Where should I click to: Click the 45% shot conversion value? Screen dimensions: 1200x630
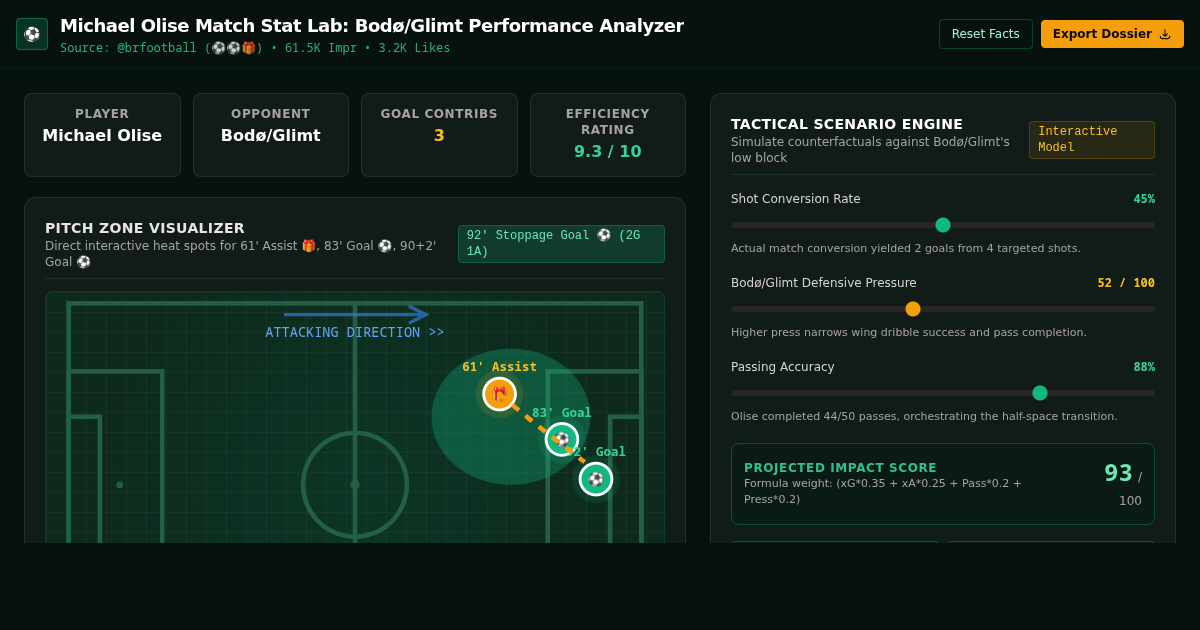[x=1144, y=199]
